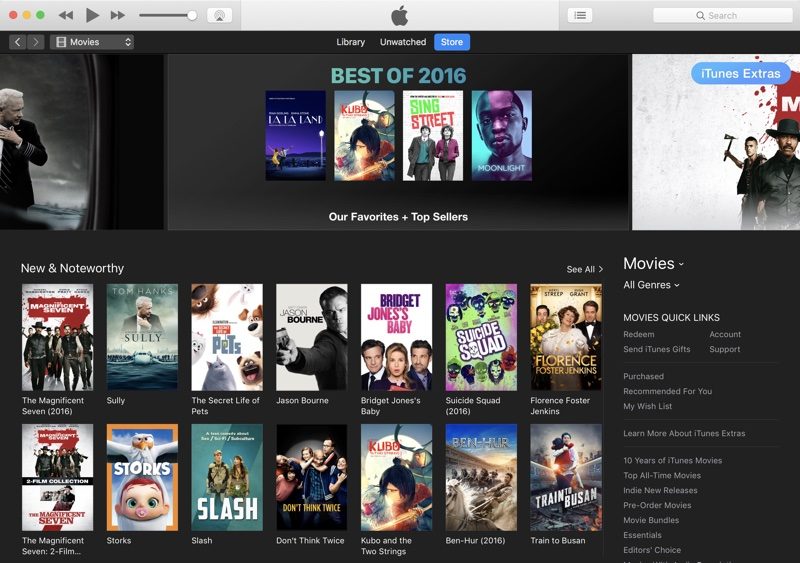Open La La Land poster in banner
This screenshot has height=563, width=800.
[296, 135]
